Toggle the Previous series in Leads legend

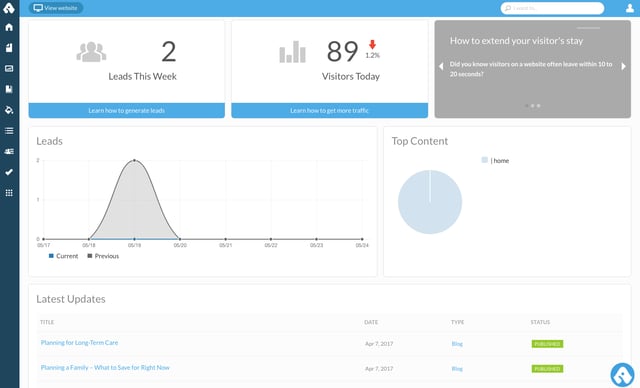103,256
